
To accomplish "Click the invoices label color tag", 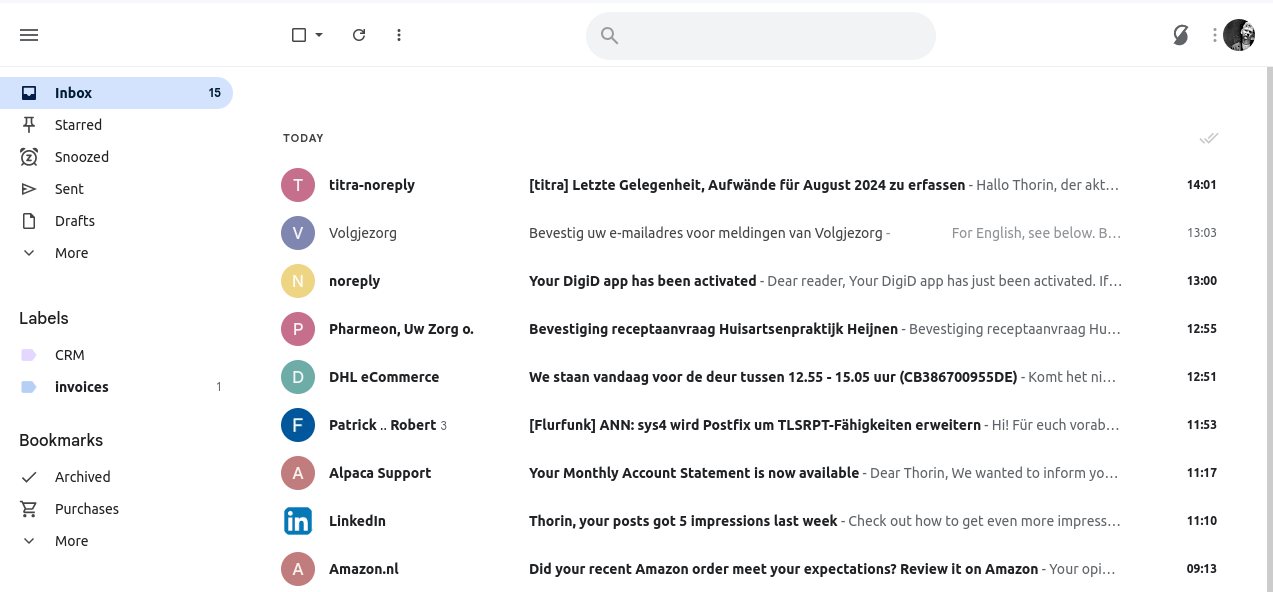I will (29, 387).
